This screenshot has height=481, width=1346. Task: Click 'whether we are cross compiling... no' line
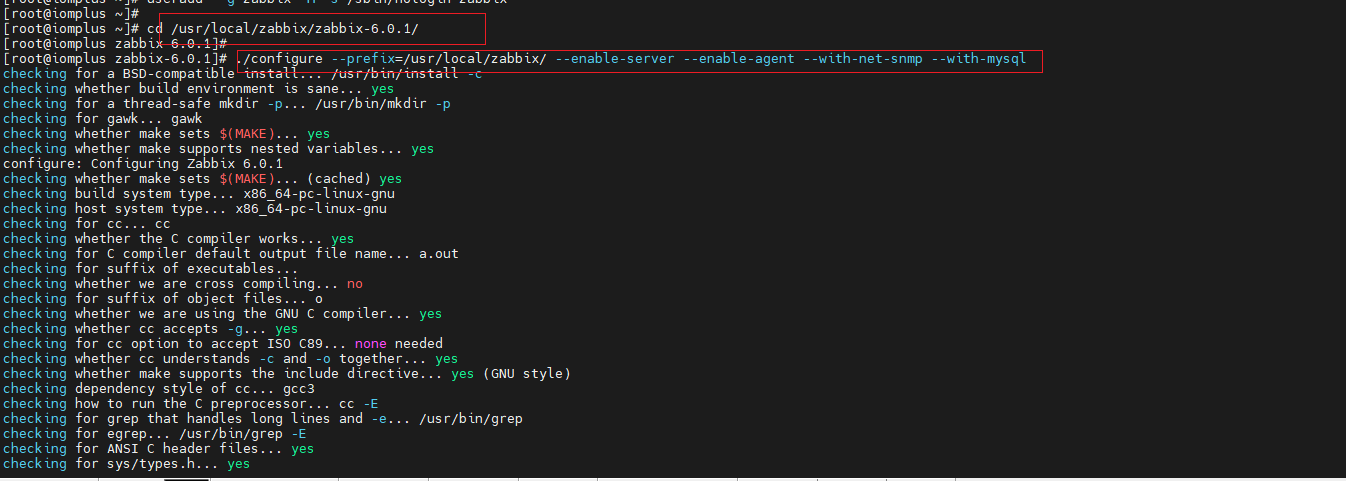click(183, 284)
